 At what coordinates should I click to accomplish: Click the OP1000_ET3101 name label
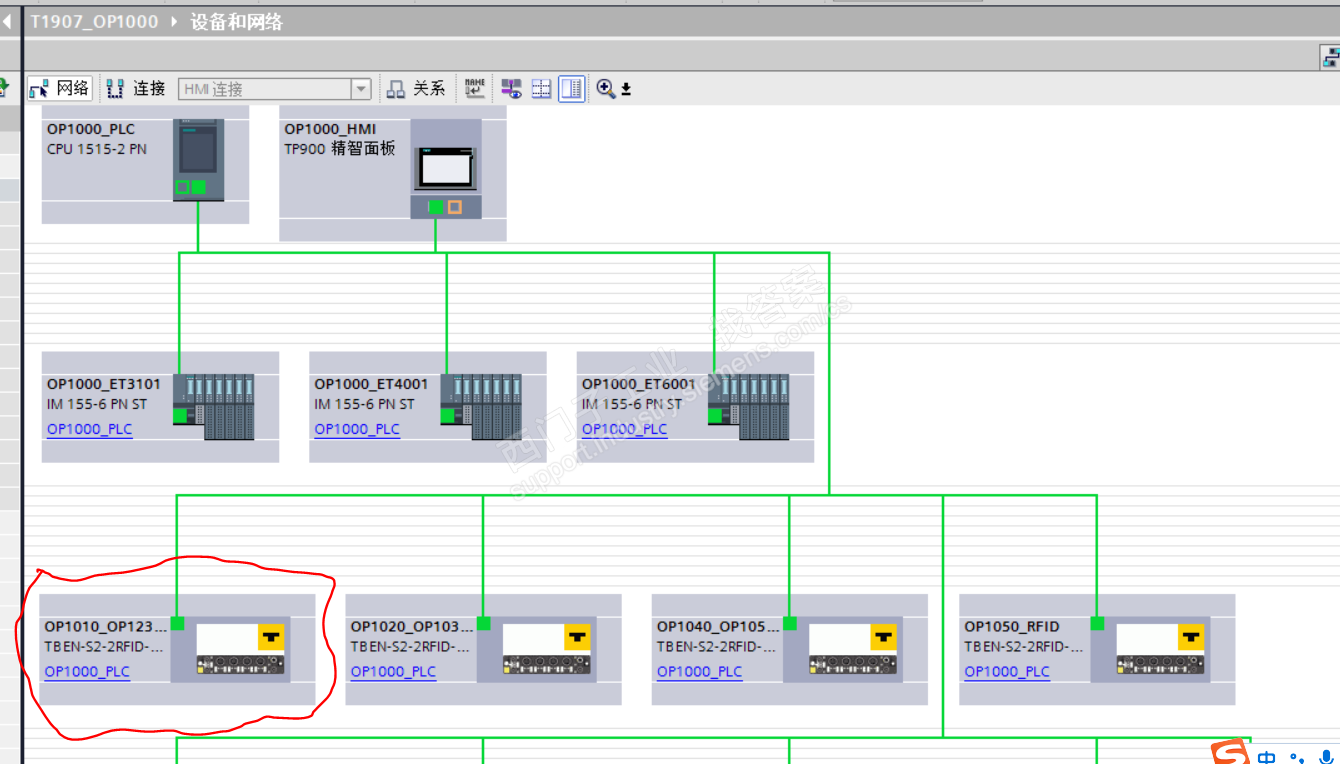(x=104, y=384)
